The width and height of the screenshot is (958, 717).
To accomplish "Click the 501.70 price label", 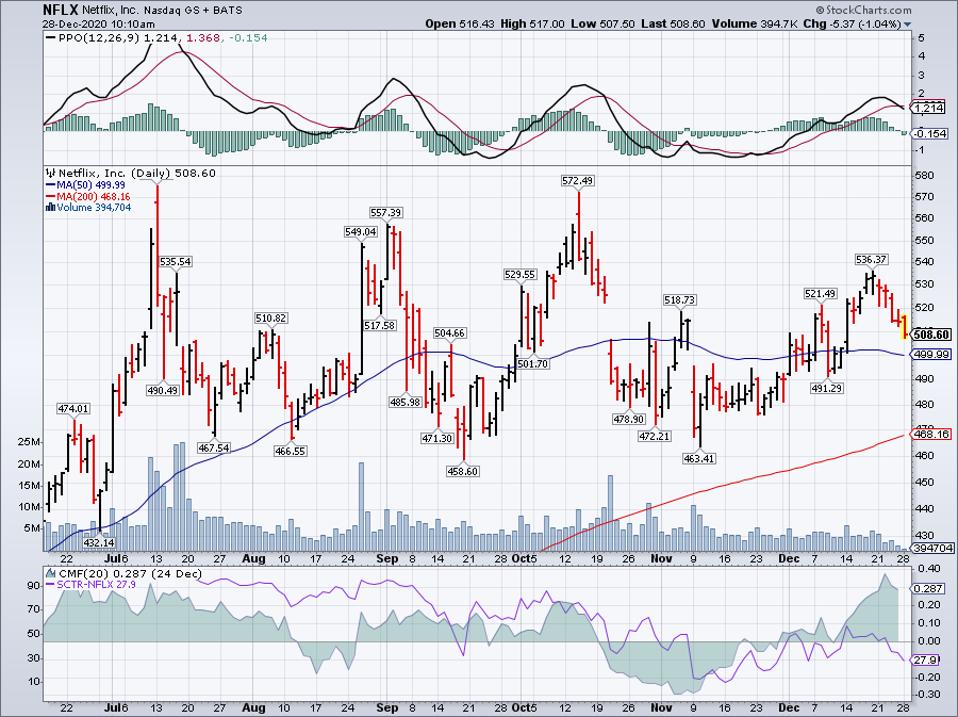I will click(533, 363).
